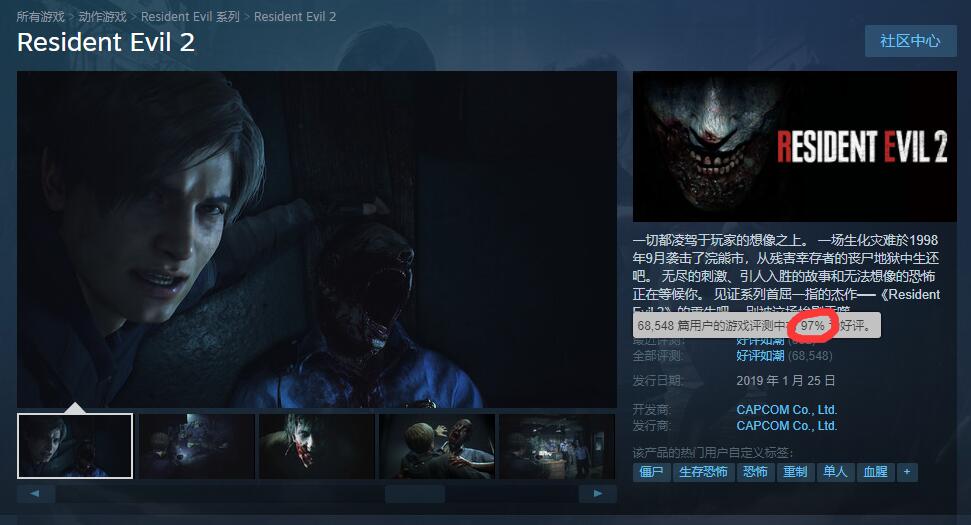The height and width of the screenshot is (525, 971).
Task: Click the 该产品的热门用户自定义标签 label
Action: click(x=713, y=453)
